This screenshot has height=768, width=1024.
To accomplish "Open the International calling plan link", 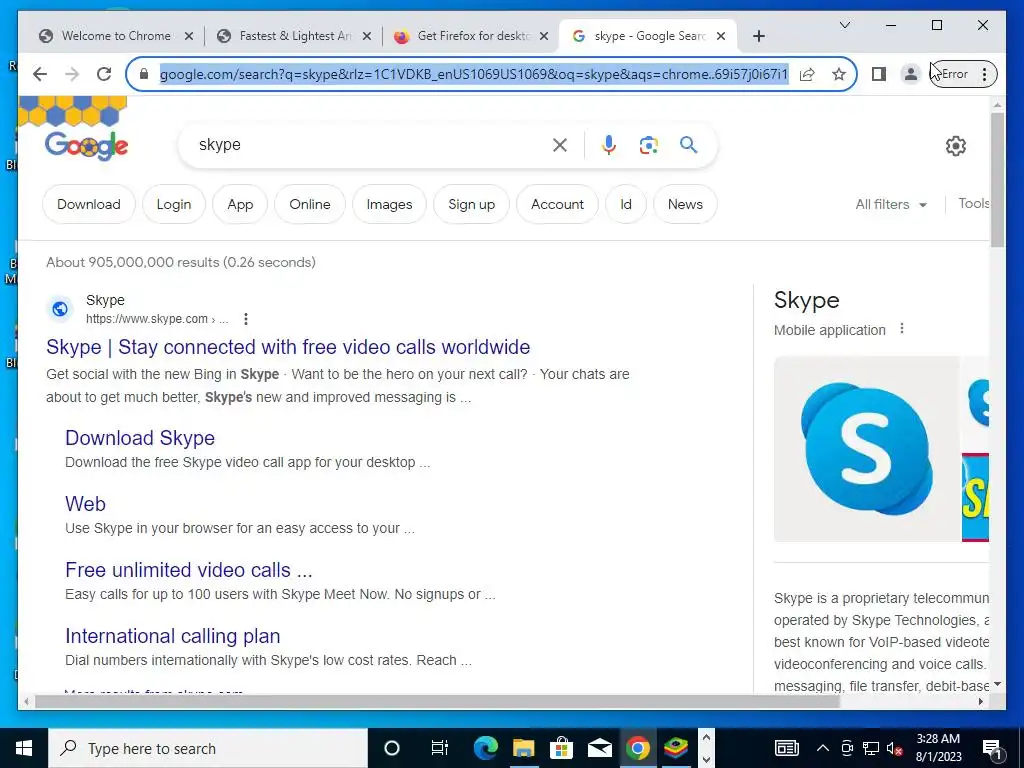I will tap(172, 635).
